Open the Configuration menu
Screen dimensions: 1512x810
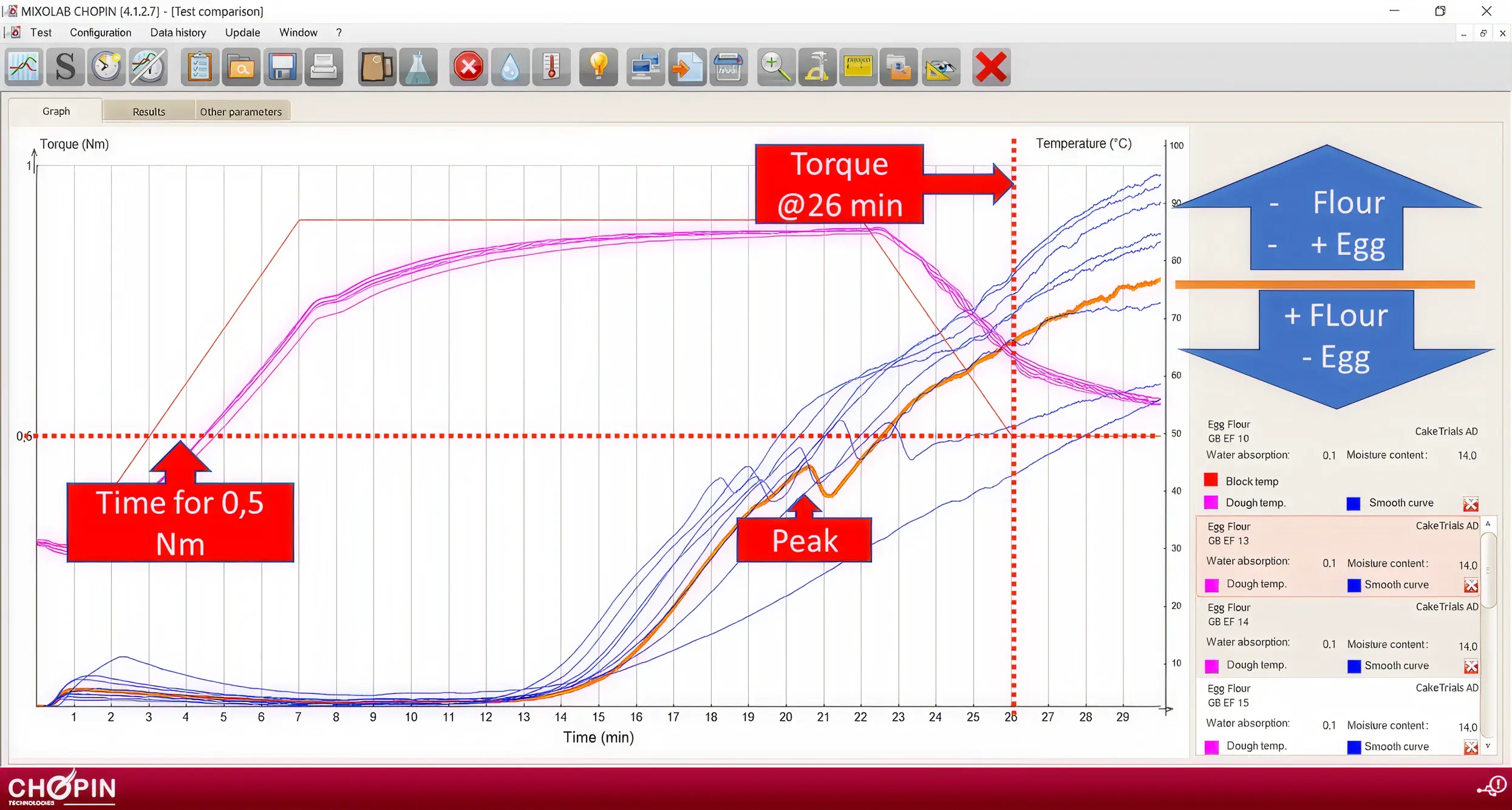tap(100, 32)
